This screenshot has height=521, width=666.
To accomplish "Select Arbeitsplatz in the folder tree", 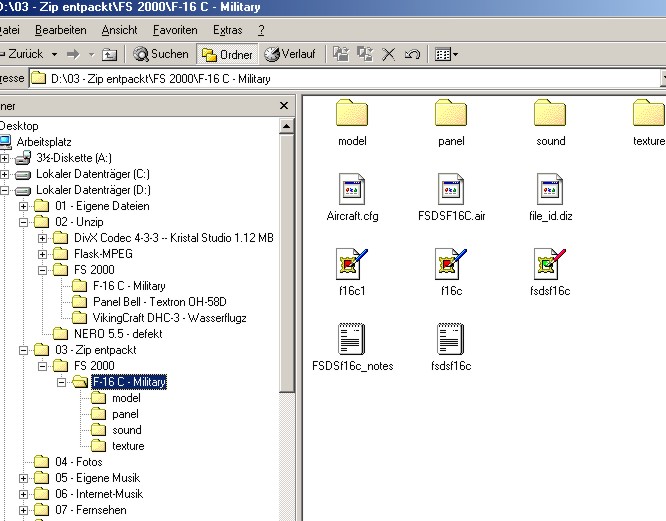I will coord(44,142).
